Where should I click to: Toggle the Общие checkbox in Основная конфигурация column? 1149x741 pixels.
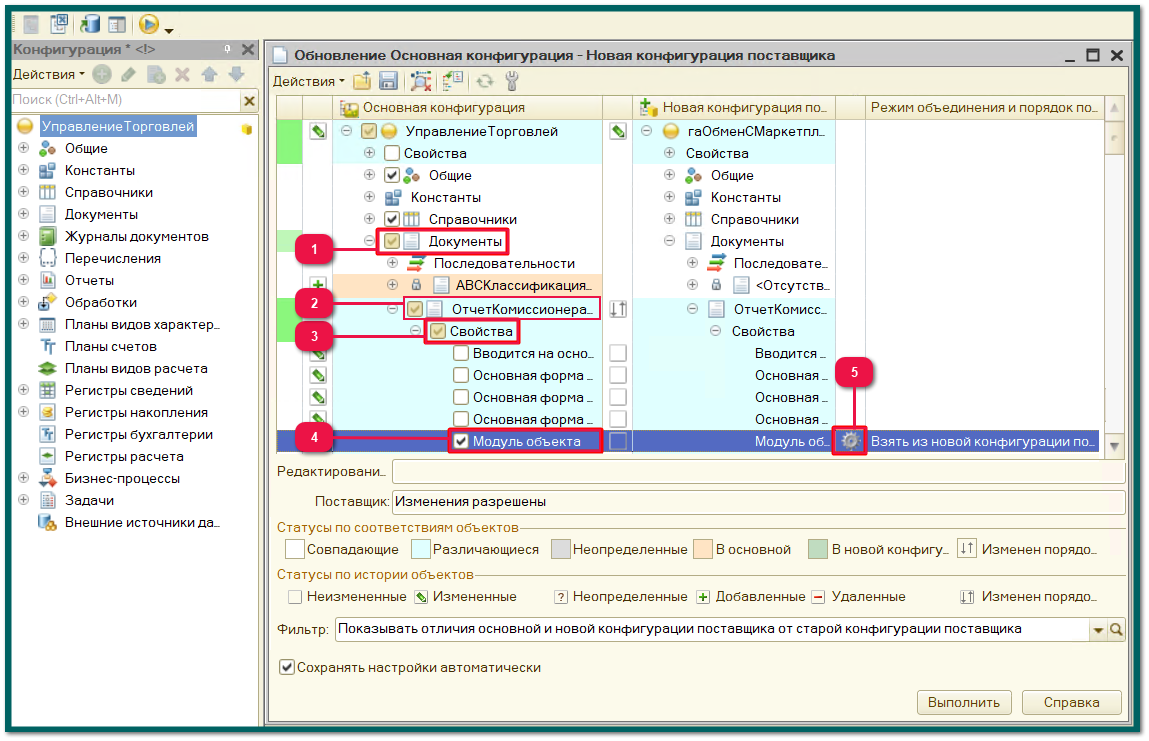coord(392,175)
